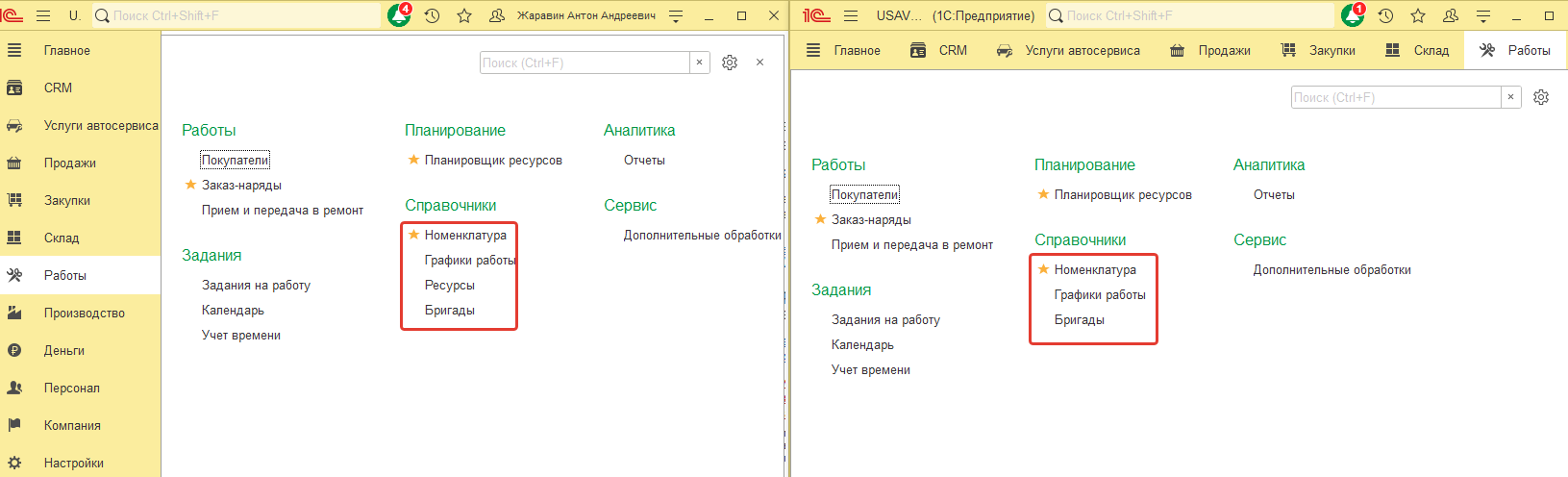Image resolution: width=1568 pixels, height=477 pixels.
Task: Open Ресурсы link in left window
Action: click(x=450, y=285)
